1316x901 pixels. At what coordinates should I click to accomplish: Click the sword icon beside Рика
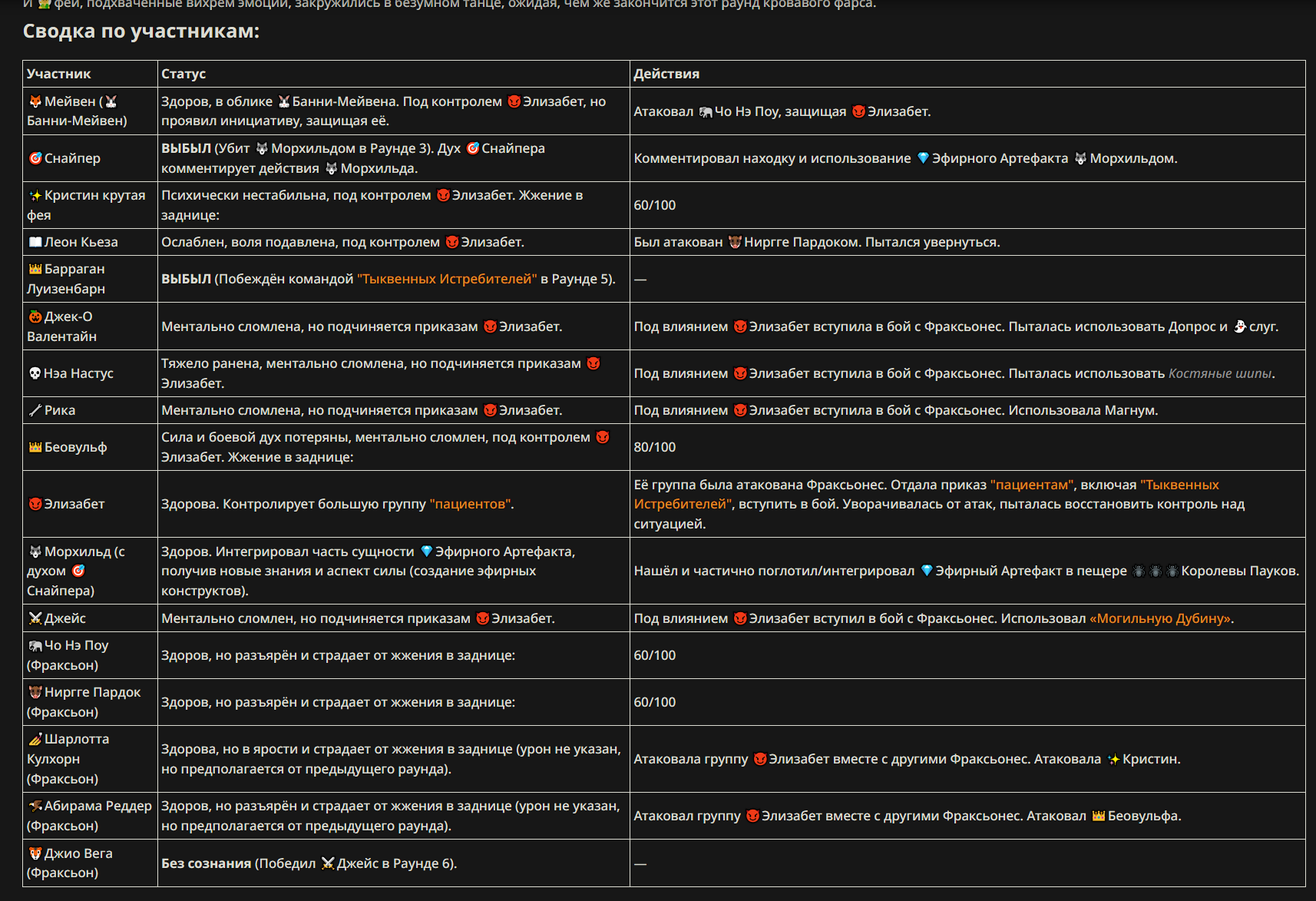pyautogui.click(x=35, y=410)
